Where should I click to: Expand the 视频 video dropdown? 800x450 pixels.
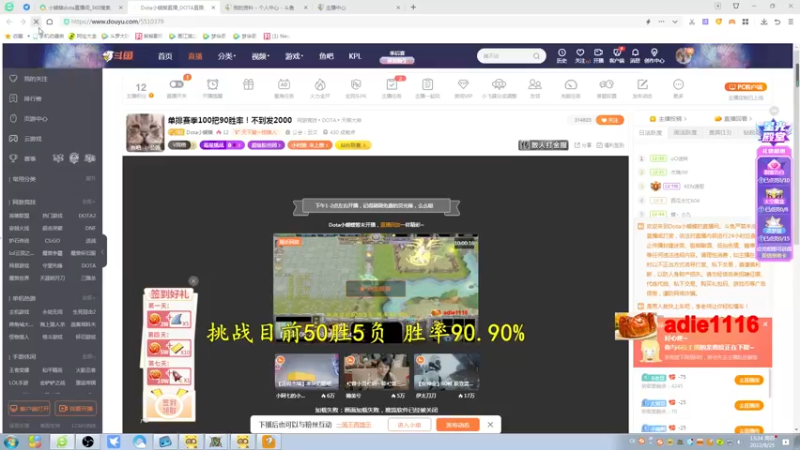click(x=260, y=56)
